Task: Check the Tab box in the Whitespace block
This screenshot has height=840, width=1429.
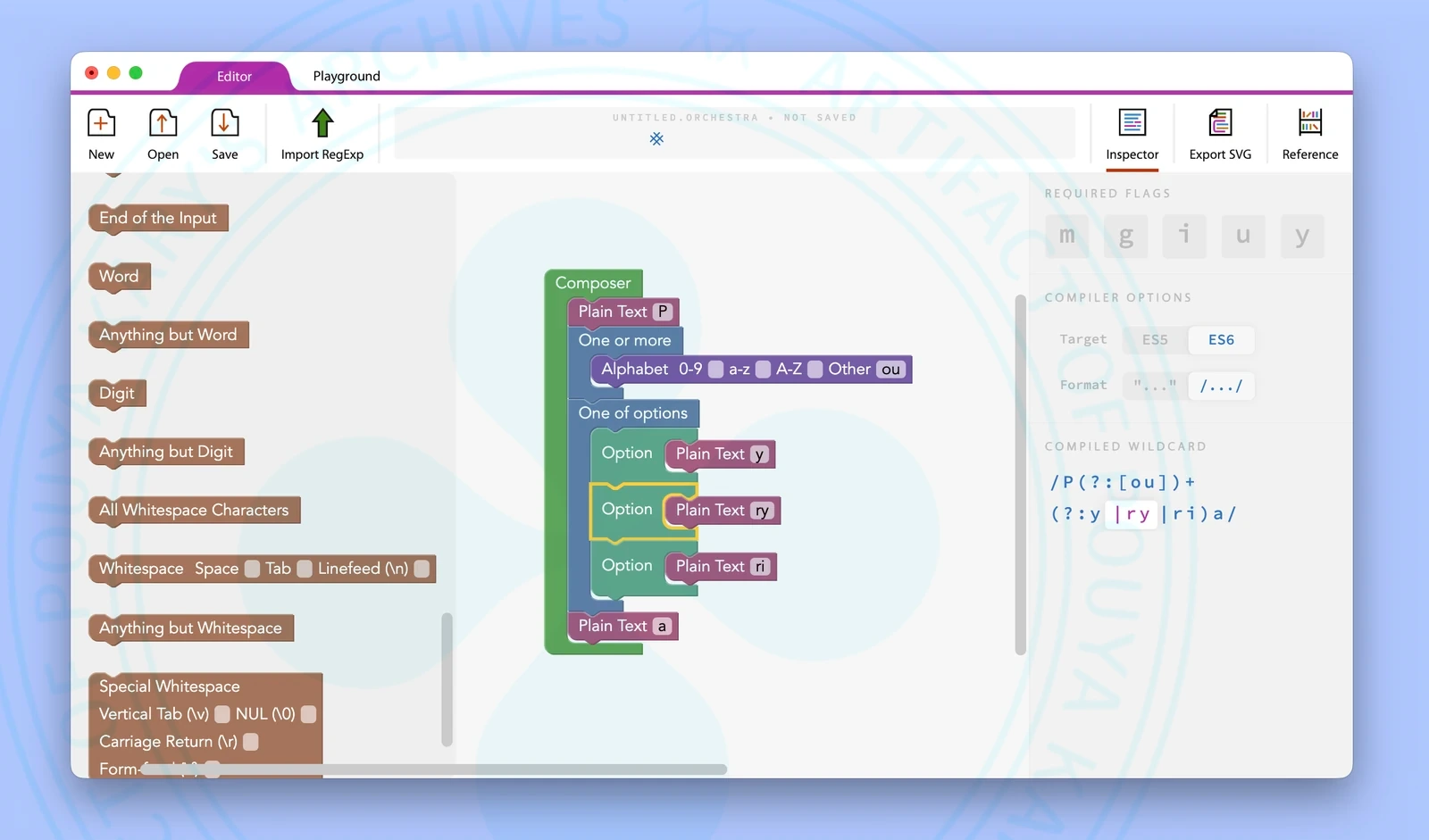Action: [305, 569]
